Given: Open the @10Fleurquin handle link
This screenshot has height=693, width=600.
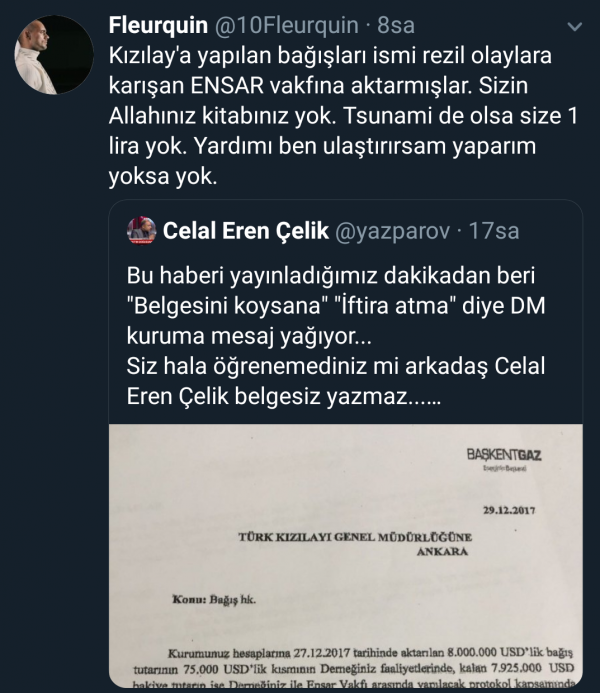Looking at the screenshot, I should [287, 25].
